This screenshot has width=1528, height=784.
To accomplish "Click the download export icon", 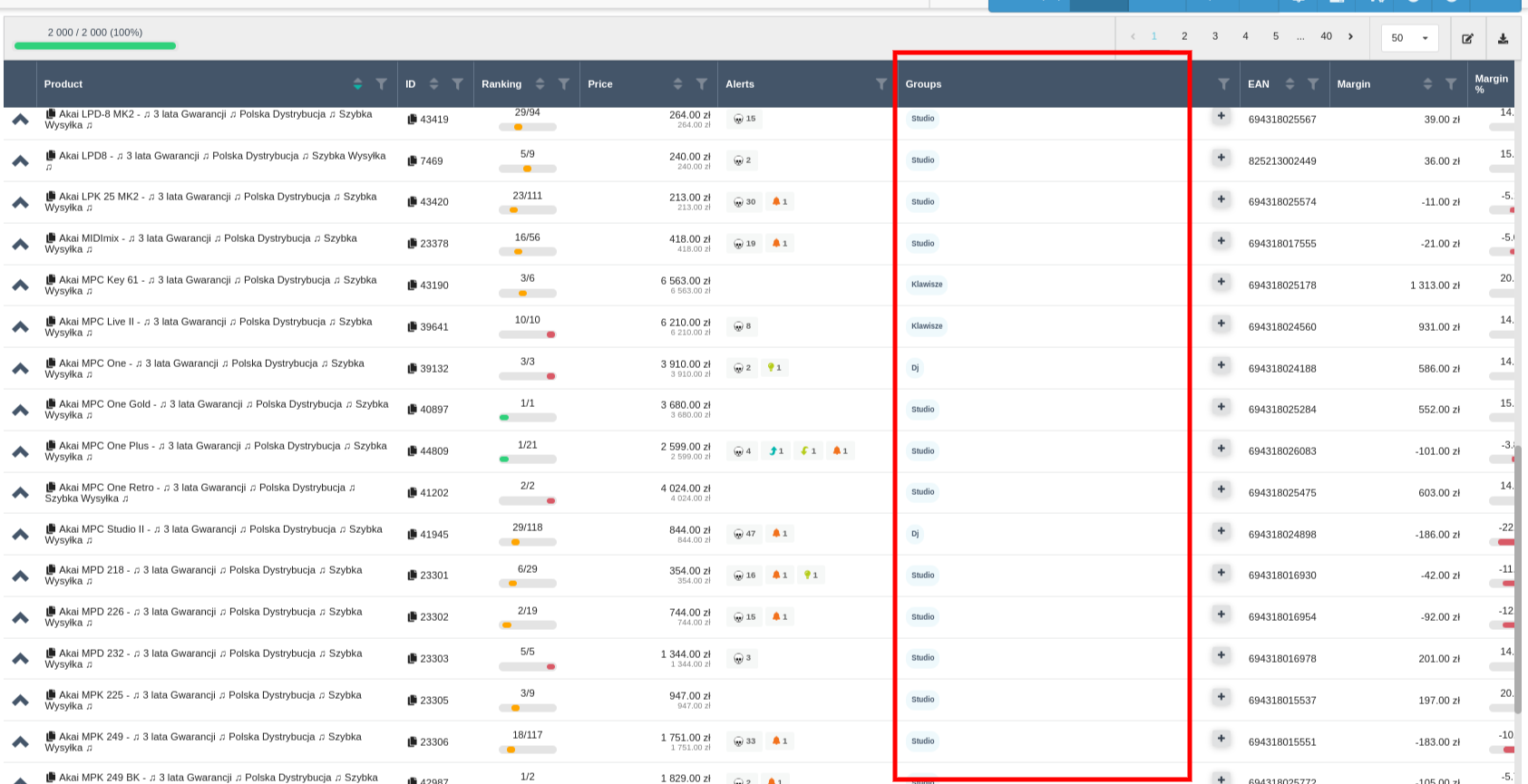I will click(1503, 38).
